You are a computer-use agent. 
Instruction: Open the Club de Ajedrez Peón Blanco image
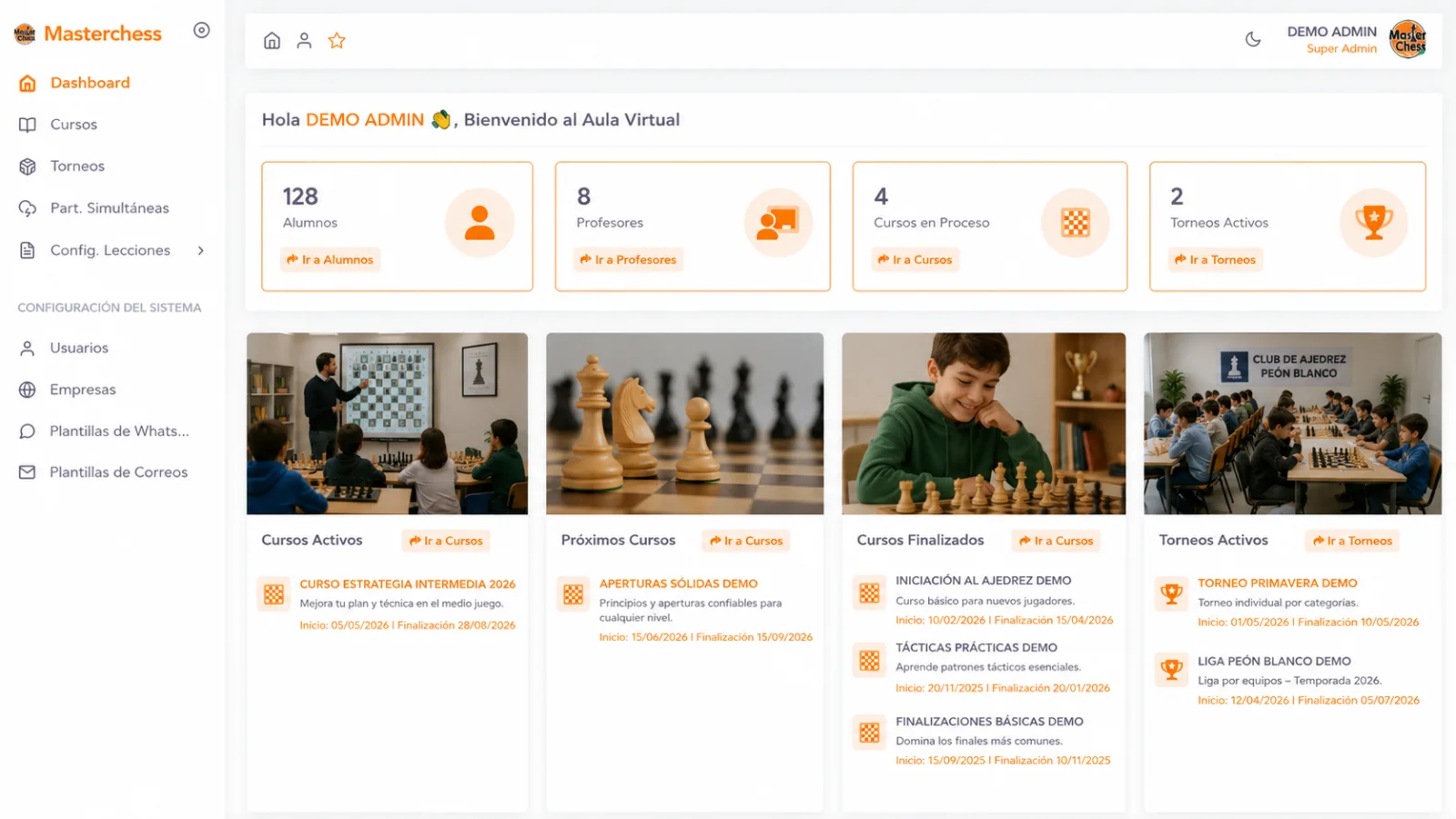(x=1292, y=423)
